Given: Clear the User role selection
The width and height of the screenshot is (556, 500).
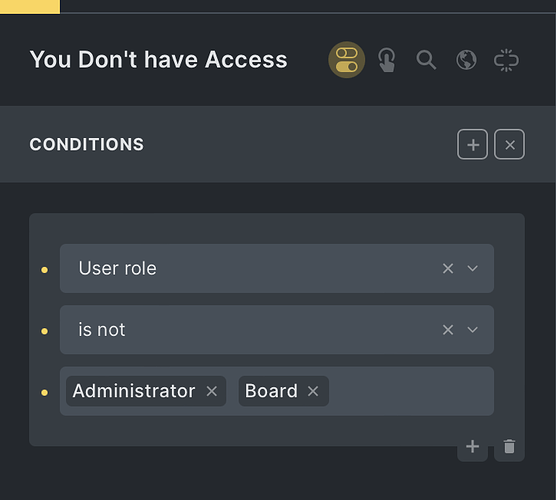Looking at the screenshot, I should click(x=448, y=268).
